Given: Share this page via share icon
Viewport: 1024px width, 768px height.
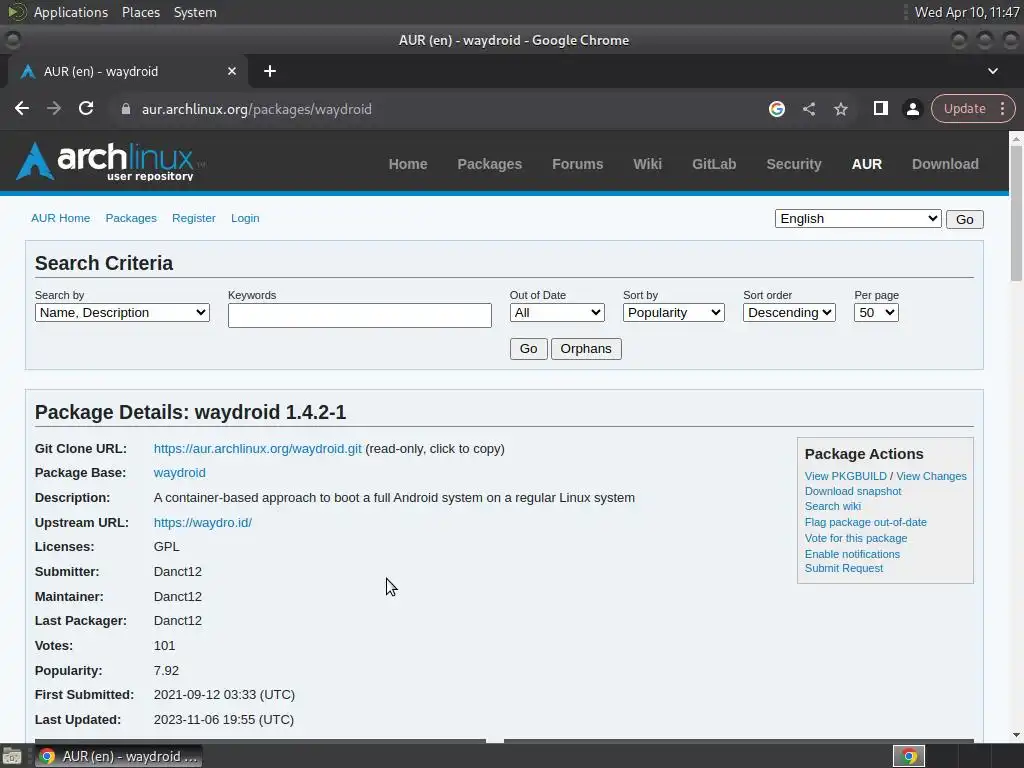Looking at the screenshot, I should click(808, 109).
